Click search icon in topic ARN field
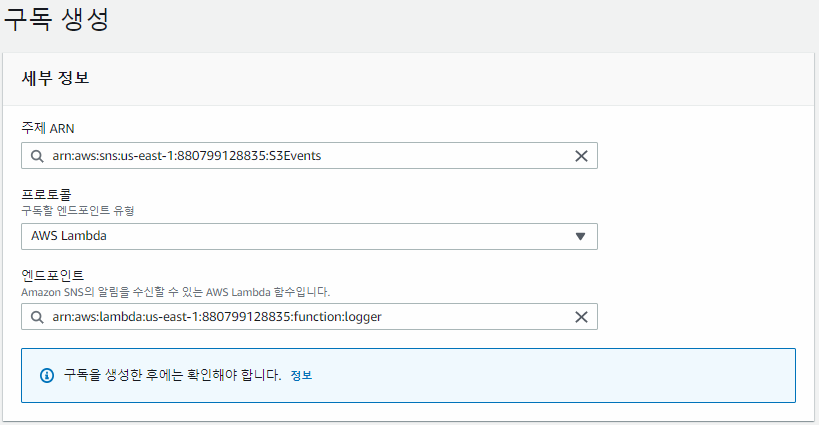819x425 pixels. (37, 156)
